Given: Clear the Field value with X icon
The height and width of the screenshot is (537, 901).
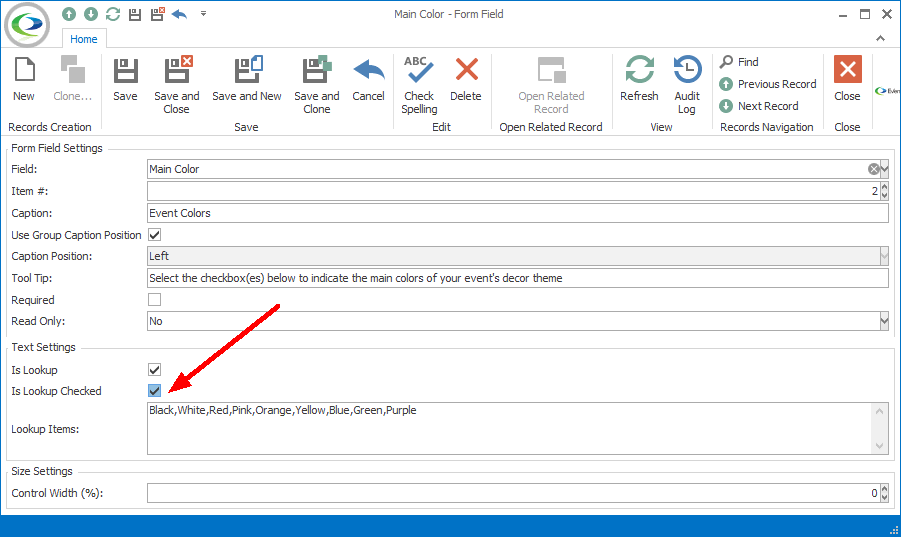Looking at the screenshot, I should (873, 169).
